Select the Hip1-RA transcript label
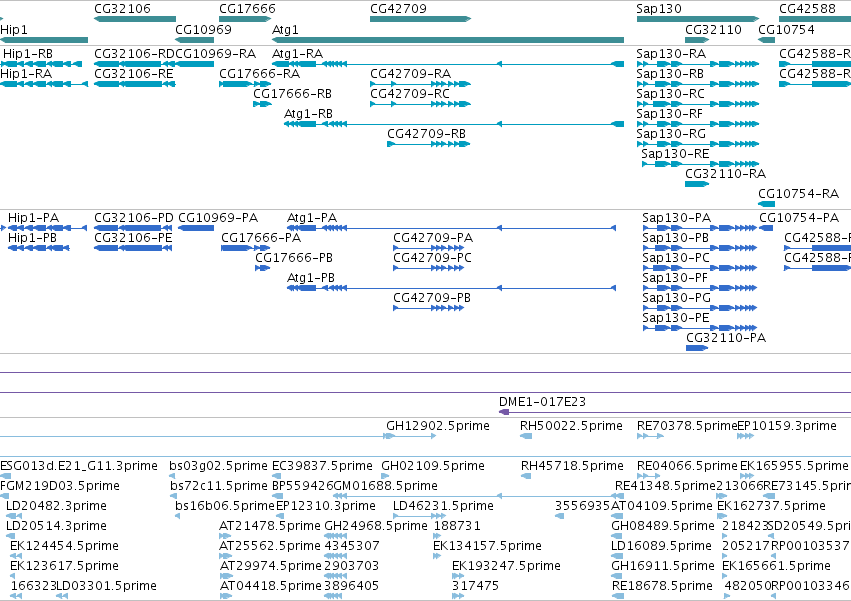This screenshot has height=601, width=851. pyautogui.click(x=26, y=74)
